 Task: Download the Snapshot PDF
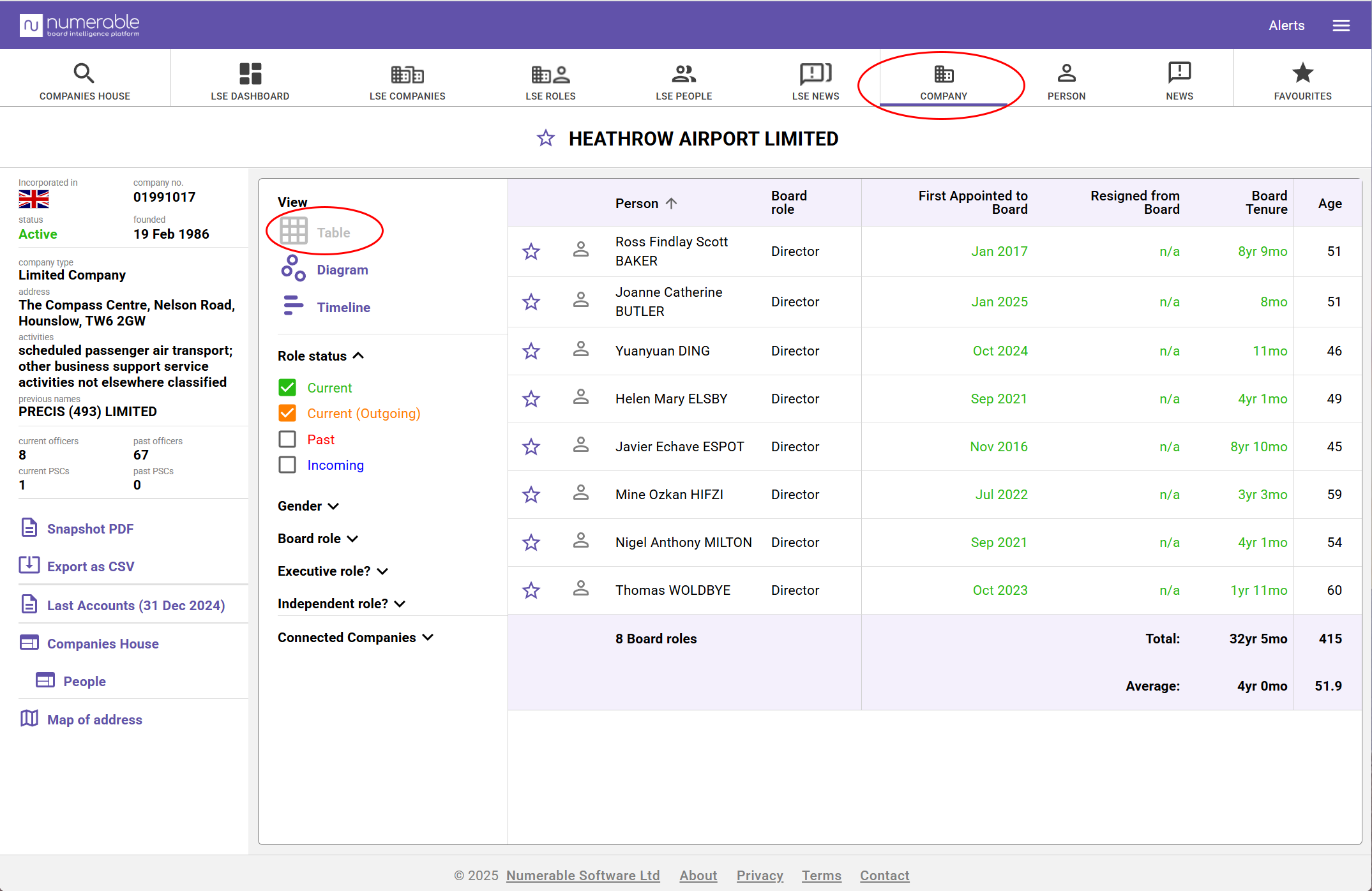(90, 528)
